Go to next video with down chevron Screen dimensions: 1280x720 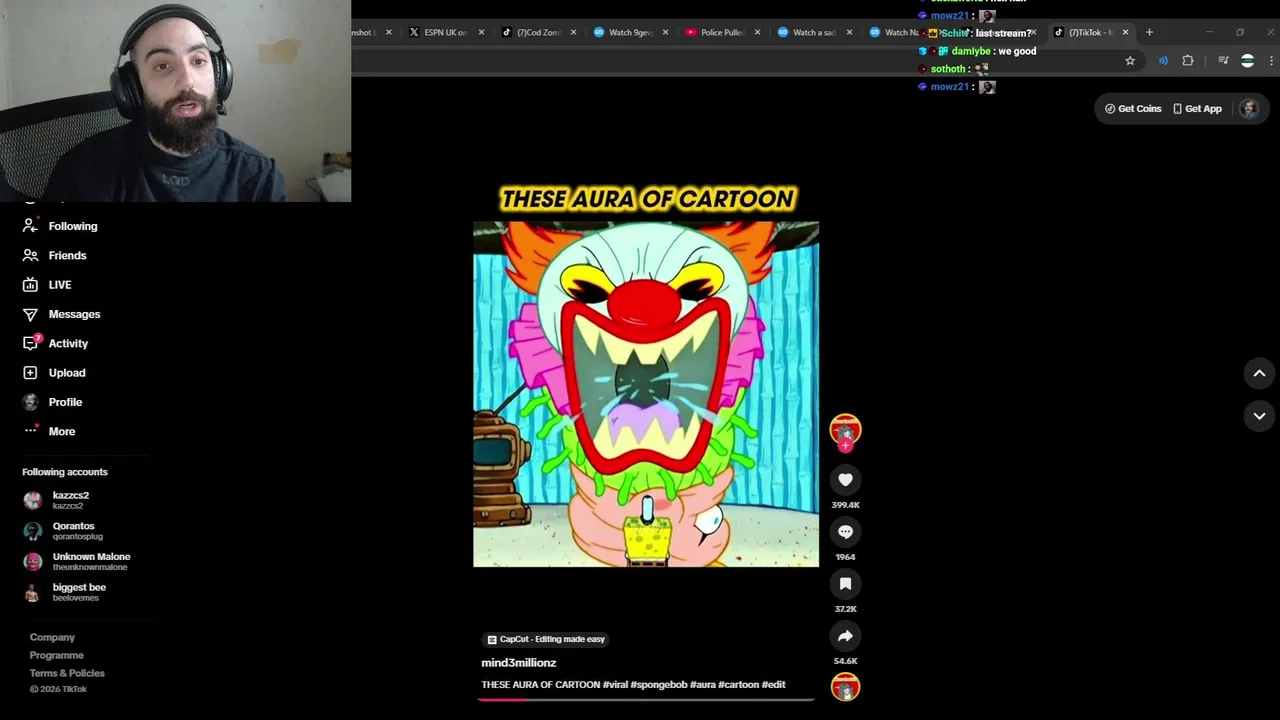pyautogui.click(x=1259, y=415)
